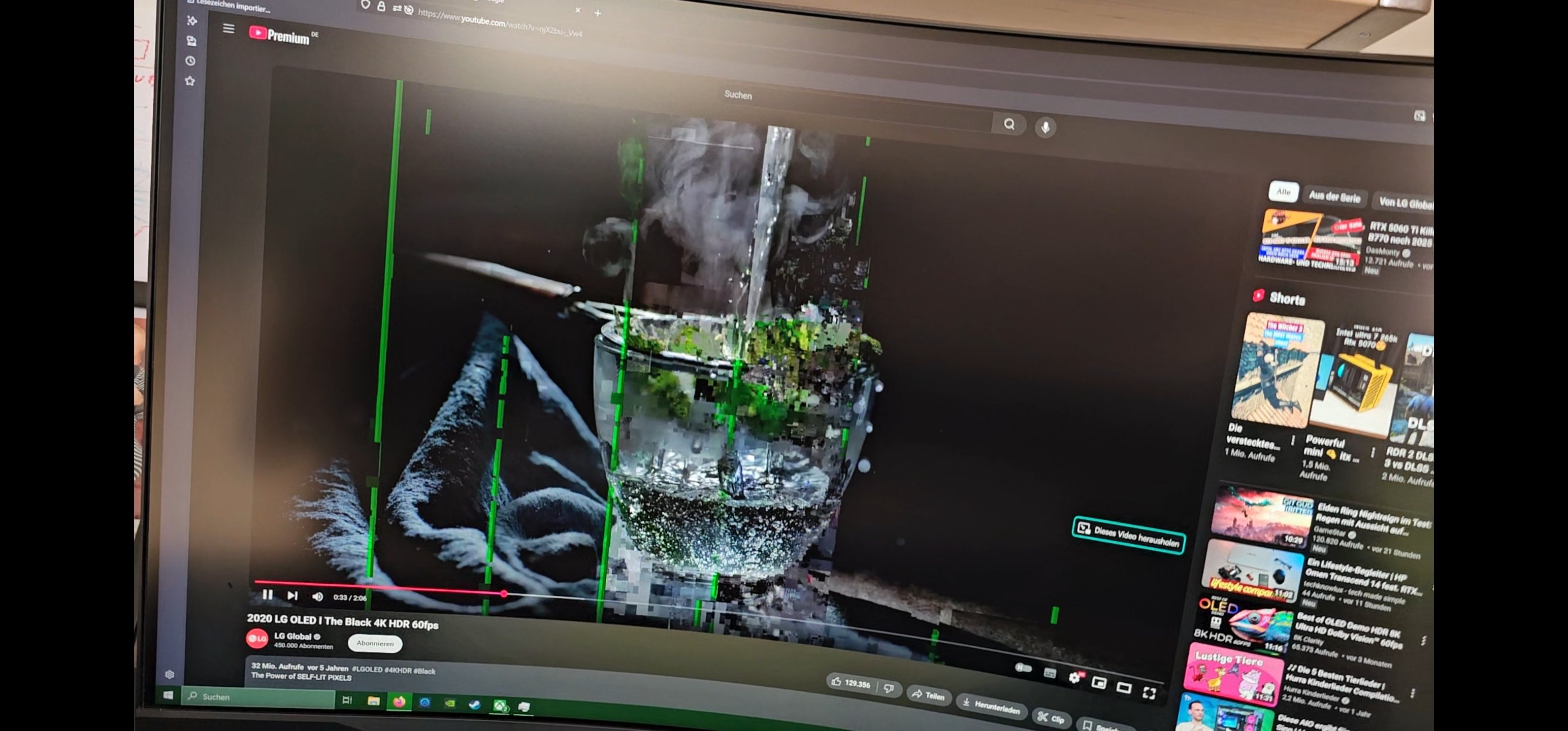Select the 'Alle' filter chip

(x=1283, y=192)
